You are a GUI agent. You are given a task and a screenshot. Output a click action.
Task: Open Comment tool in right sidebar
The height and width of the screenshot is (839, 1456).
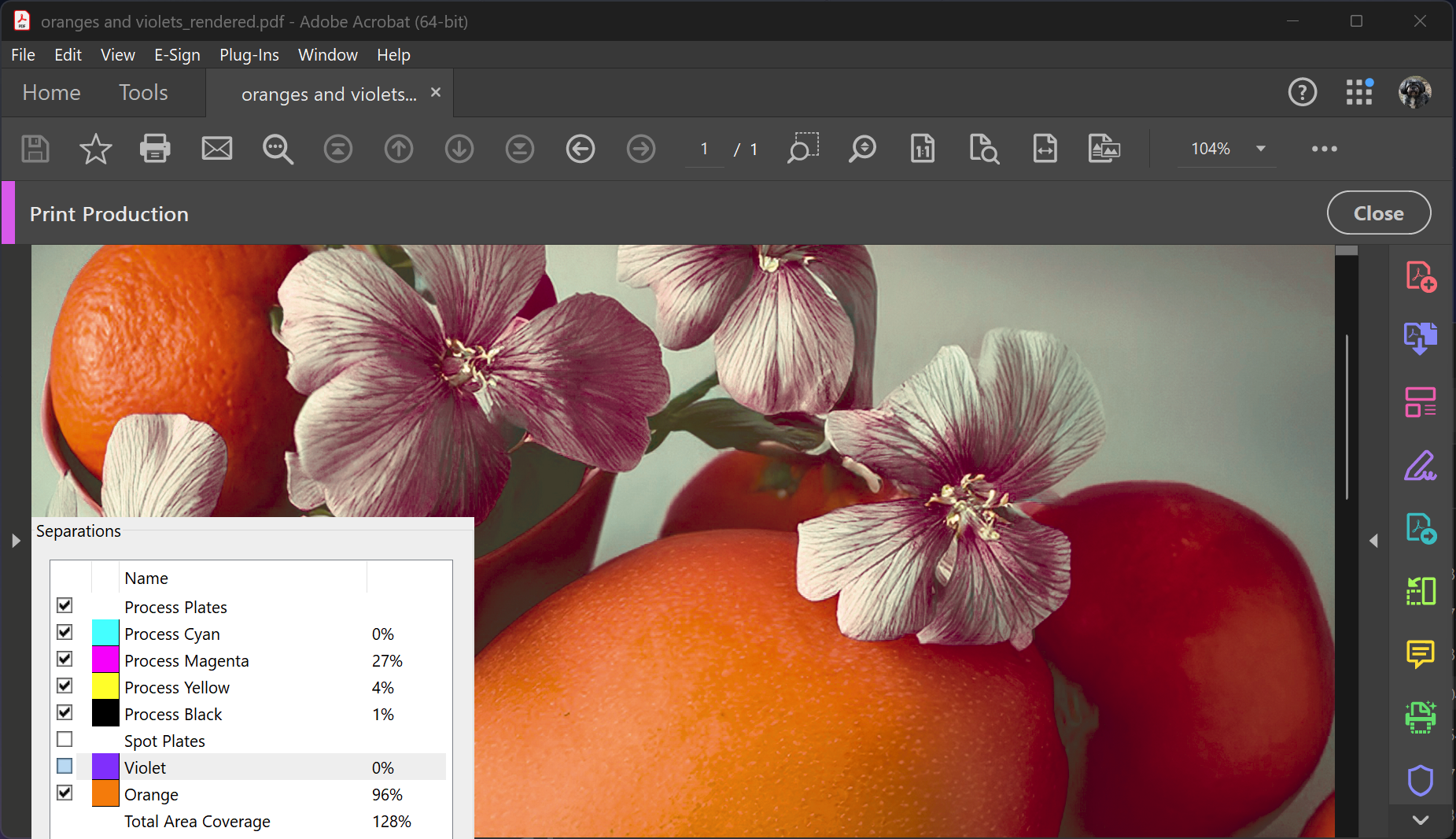(x=1421, y=654)
